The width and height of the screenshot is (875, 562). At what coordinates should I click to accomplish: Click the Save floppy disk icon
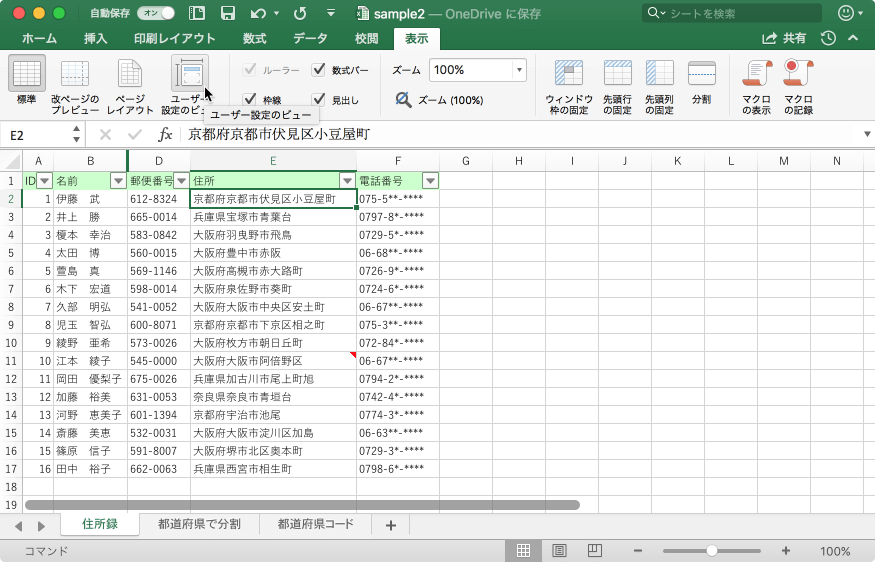tap(228, 13)
